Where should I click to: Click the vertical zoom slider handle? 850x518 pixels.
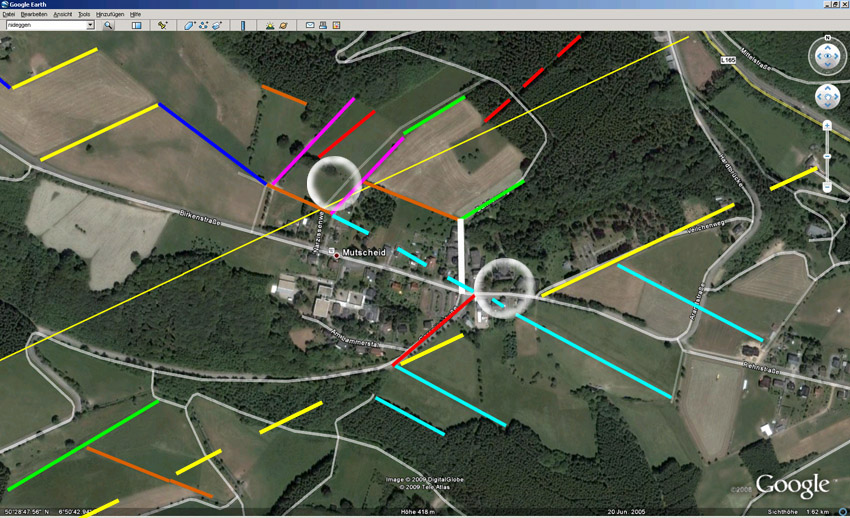(x=827, y=156)
